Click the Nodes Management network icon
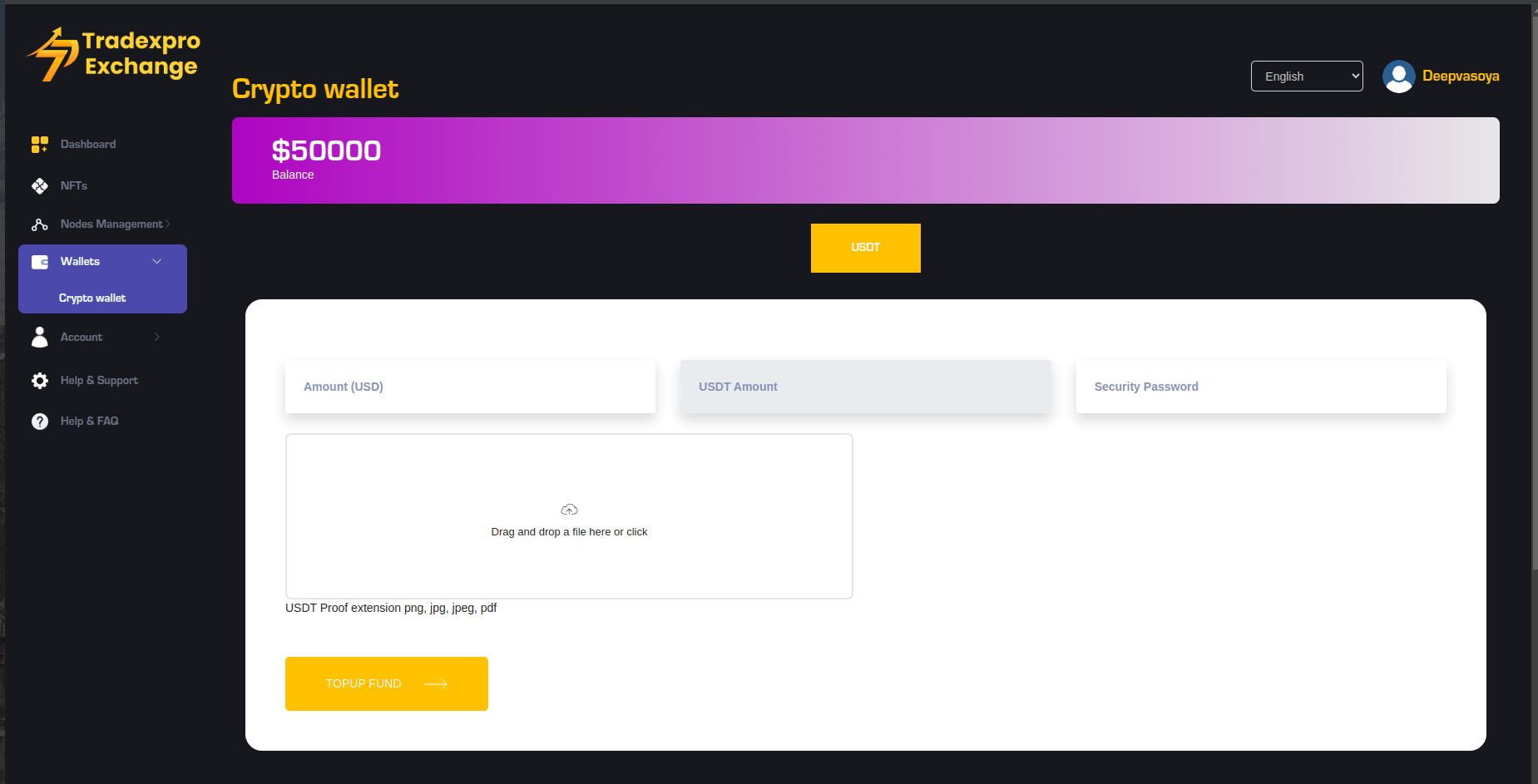This screenshot has height=784, width=1538. 40,224
